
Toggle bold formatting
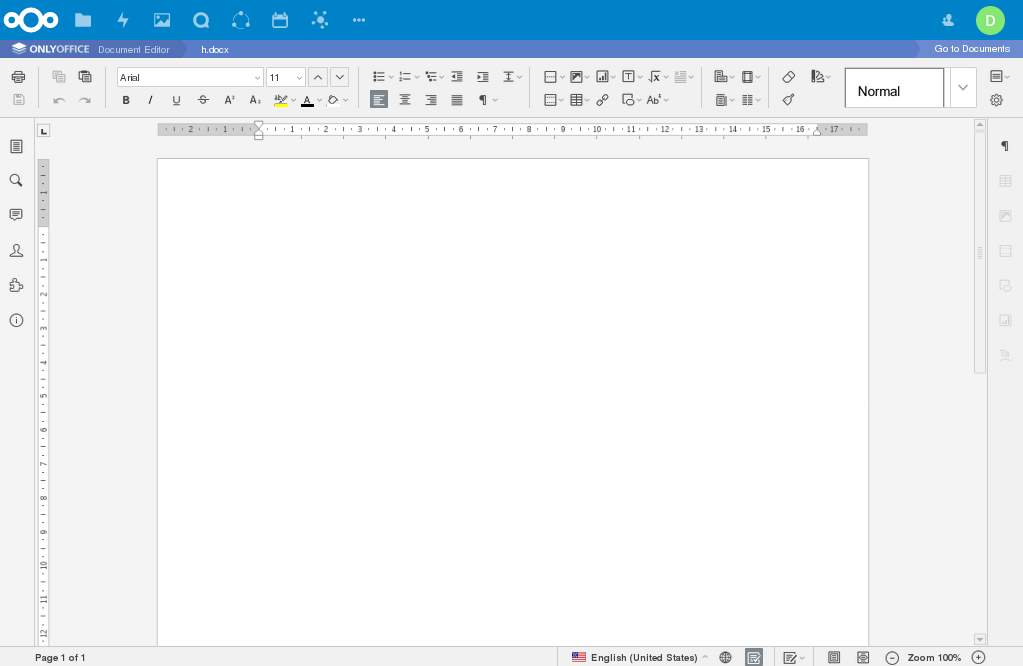126,100
